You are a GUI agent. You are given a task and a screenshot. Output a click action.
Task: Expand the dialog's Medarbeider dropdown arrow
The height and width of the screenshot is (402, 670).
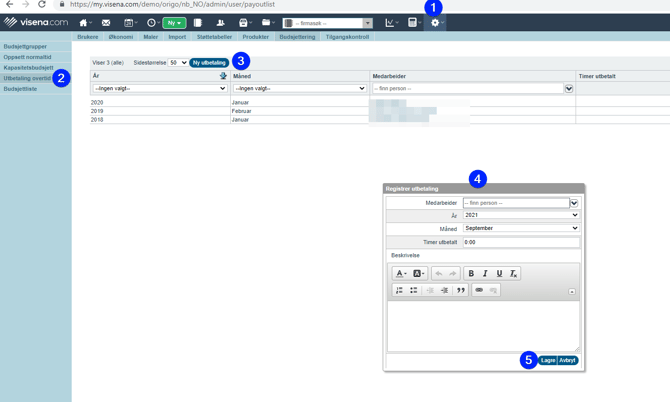click(x=574, y=203)
